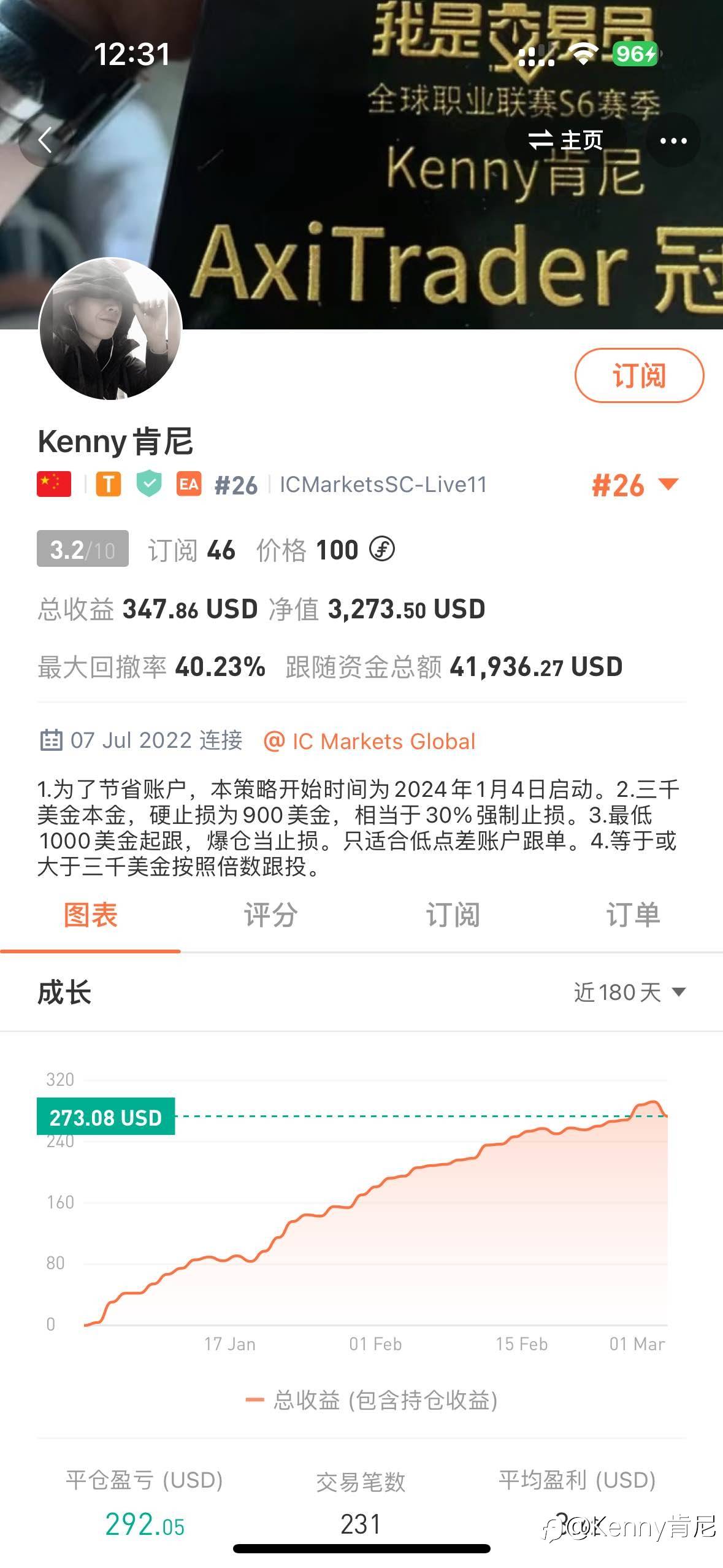Go to the 订单 orders tab
The width and height of the screenshot is (723, 1568).
(x=632, y=915)
